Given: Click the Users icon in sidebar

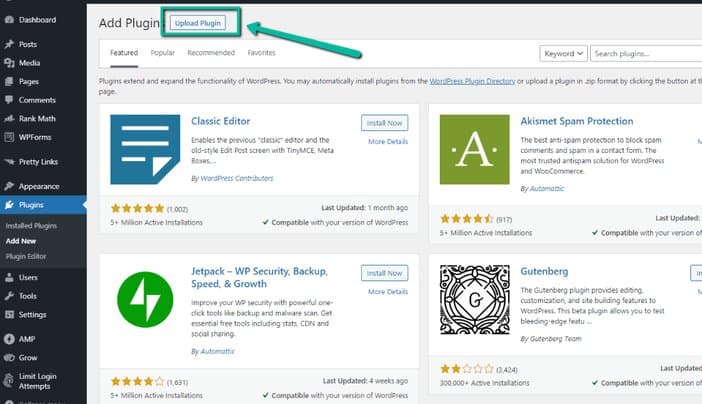Looking at the screenshot, I should coord(9,277).
